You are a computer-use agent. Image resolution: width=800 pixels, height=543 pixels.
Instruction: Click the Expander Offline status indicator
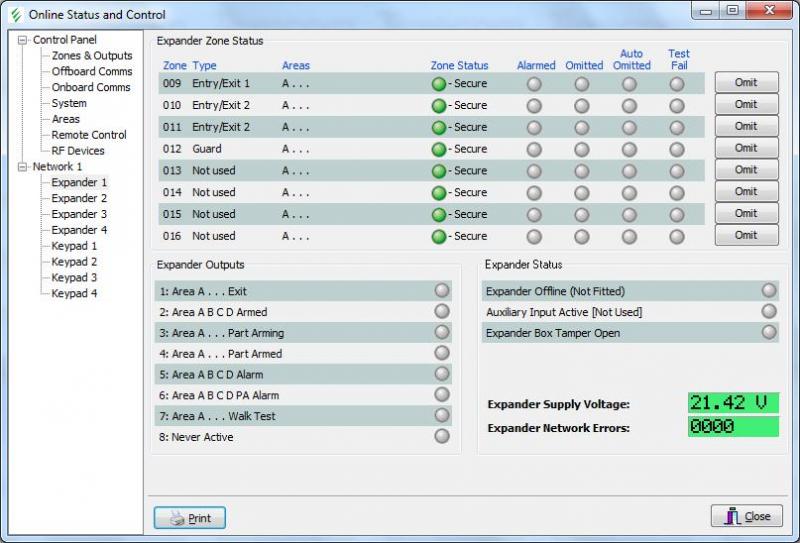768,291
